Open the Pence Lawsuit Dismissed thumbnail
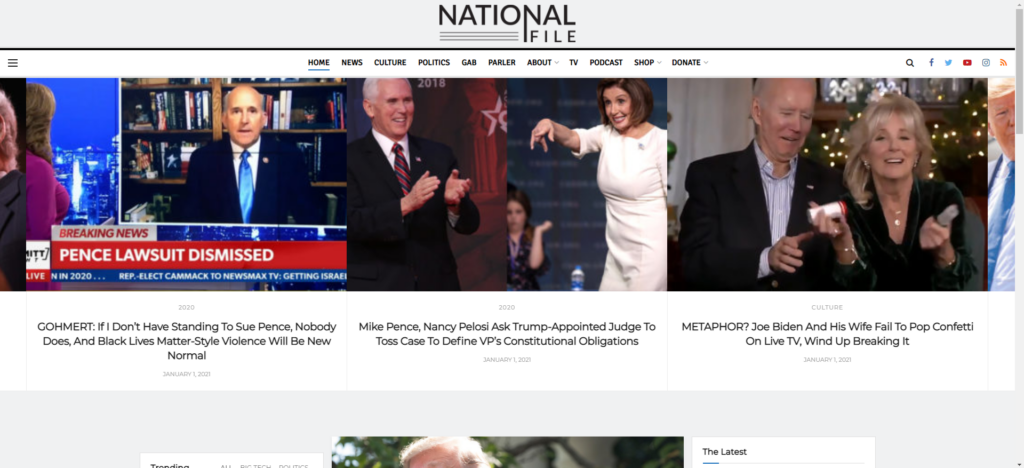This screenshot has width=1024, height=468. 187,184
